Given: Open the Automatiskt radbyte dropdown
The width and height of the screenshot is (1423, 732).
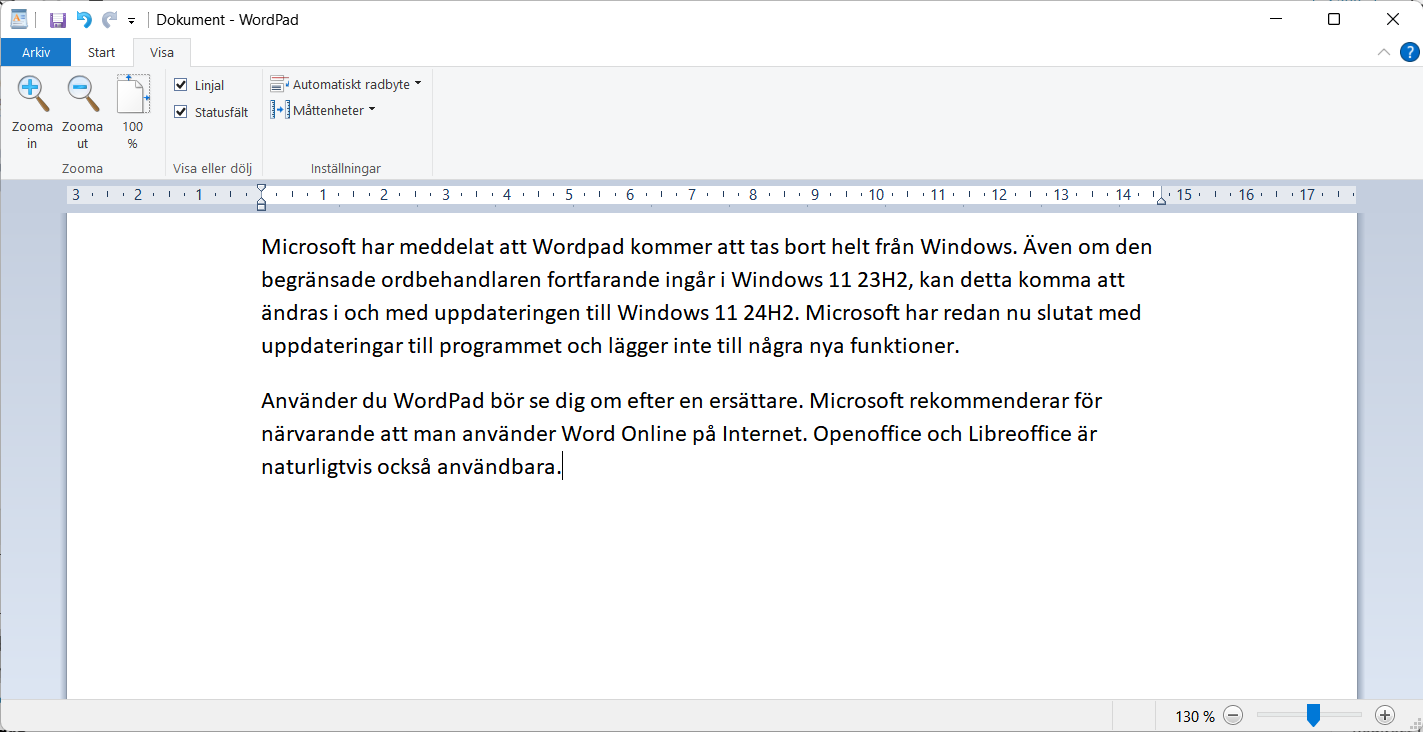Looking at the screenshot, I should pyautogui.click(x=418, y=83).
